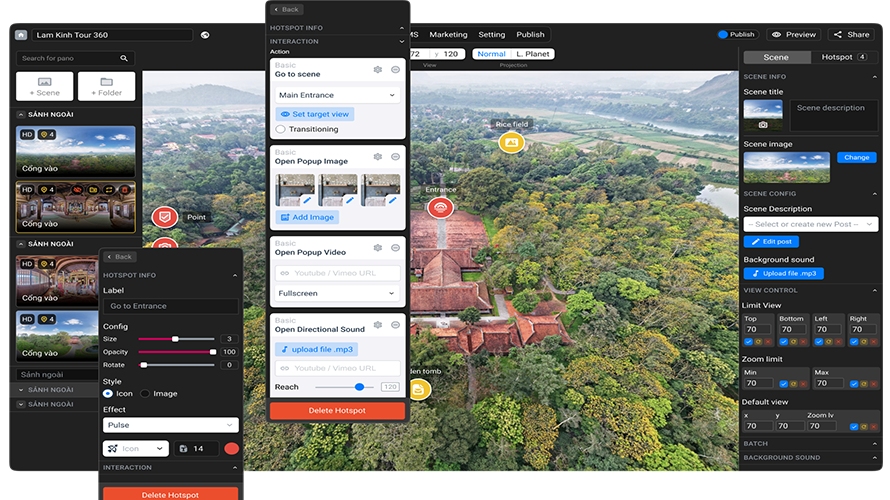Select the Image style radio button

(145, 393)
